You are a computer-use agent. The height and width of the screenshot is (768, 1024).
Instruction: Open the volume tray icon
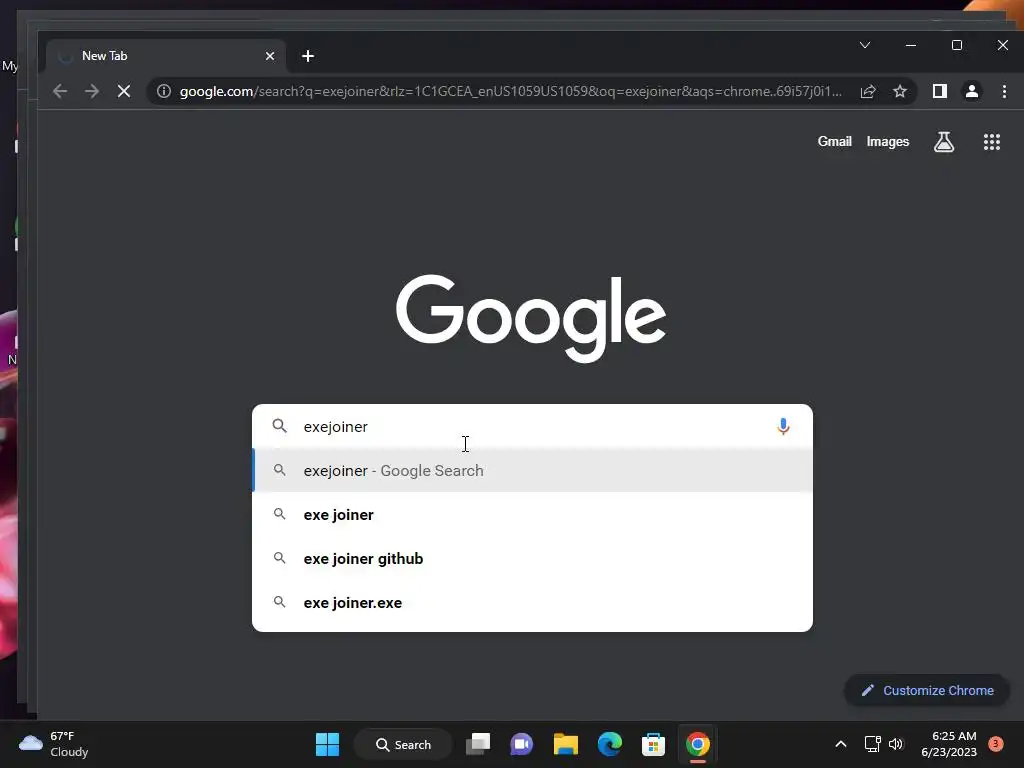pos(896,744)
